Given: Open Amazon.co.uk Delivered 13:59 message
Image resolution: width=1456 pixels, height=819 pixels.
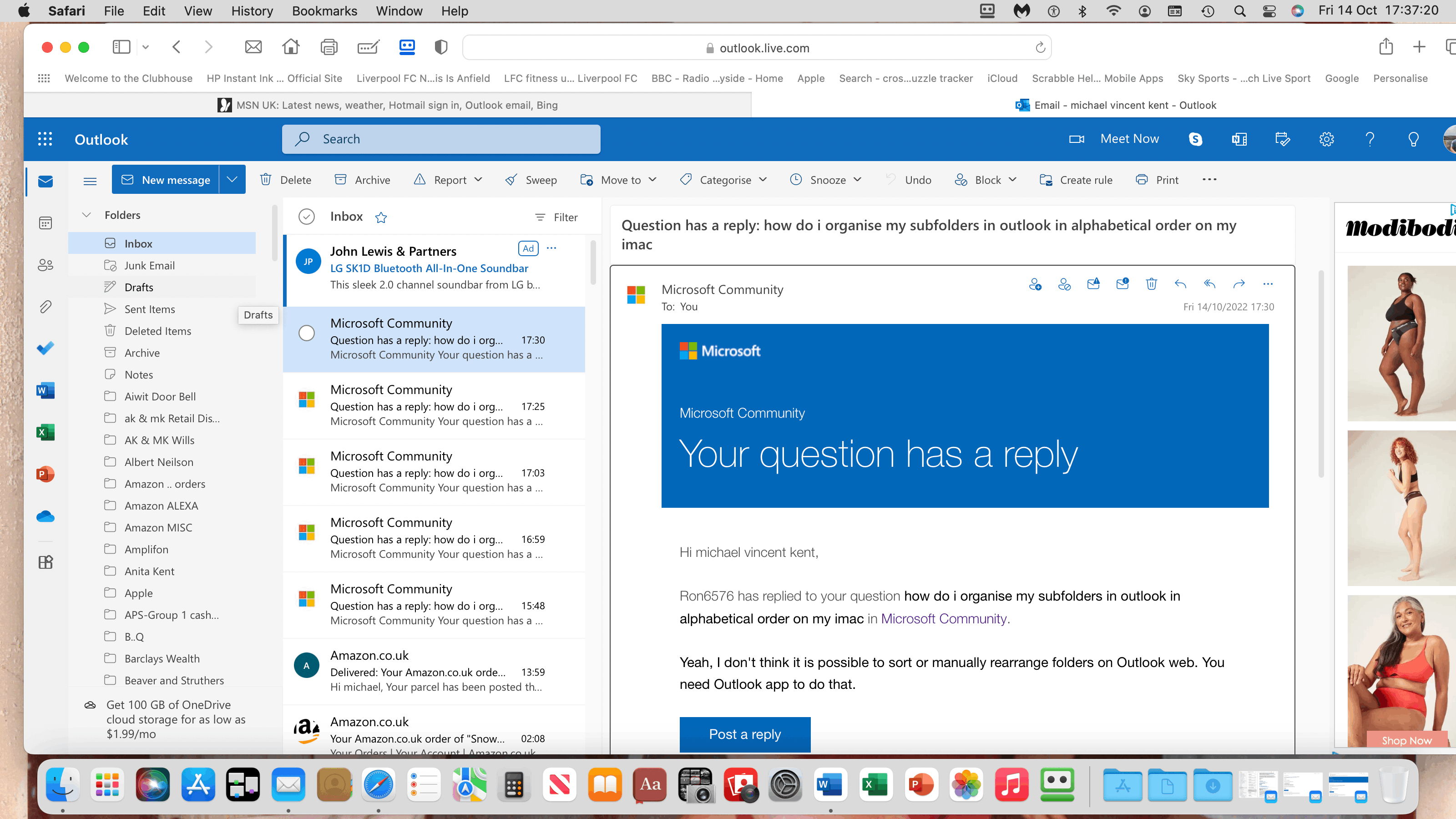Looking at the screenshot, I should point(434,672).
